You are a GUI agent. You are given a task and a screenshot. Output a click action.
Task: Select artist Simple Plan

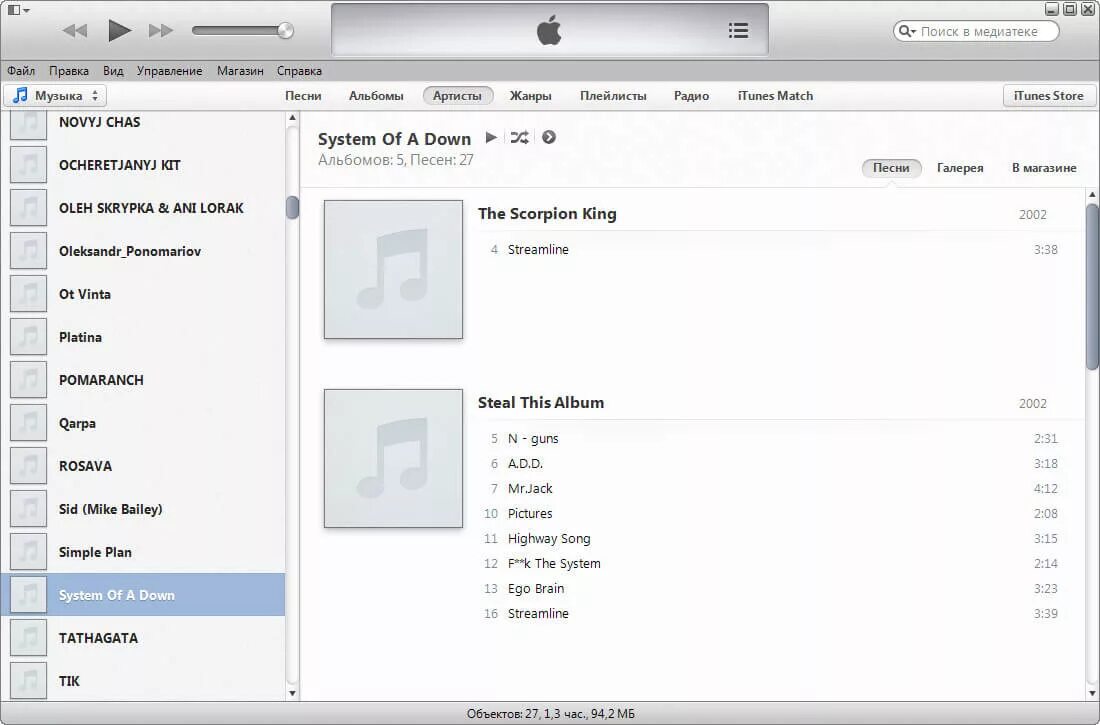[x=143, y=552]
